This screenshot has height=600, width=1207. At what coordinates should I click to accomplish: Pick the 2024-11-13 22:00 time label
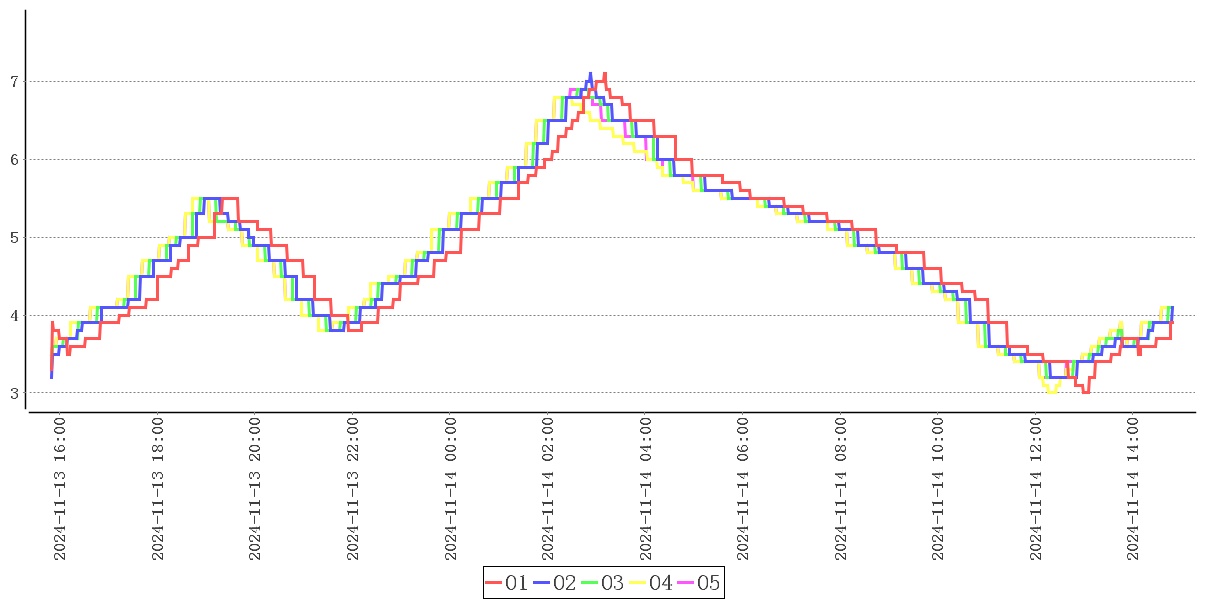tap(353, 490)
